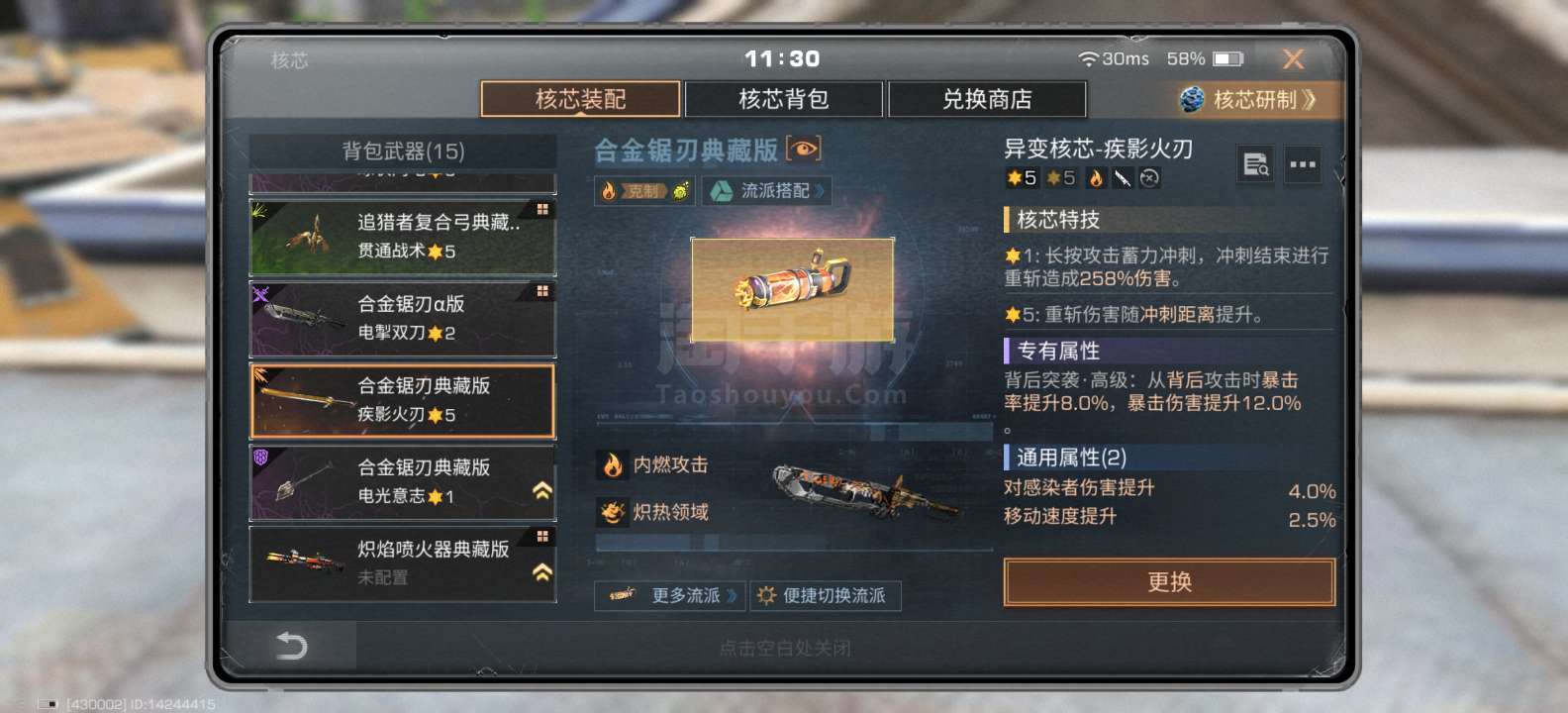Click the 克制 fire counter icon

click(x=644, y=191)
